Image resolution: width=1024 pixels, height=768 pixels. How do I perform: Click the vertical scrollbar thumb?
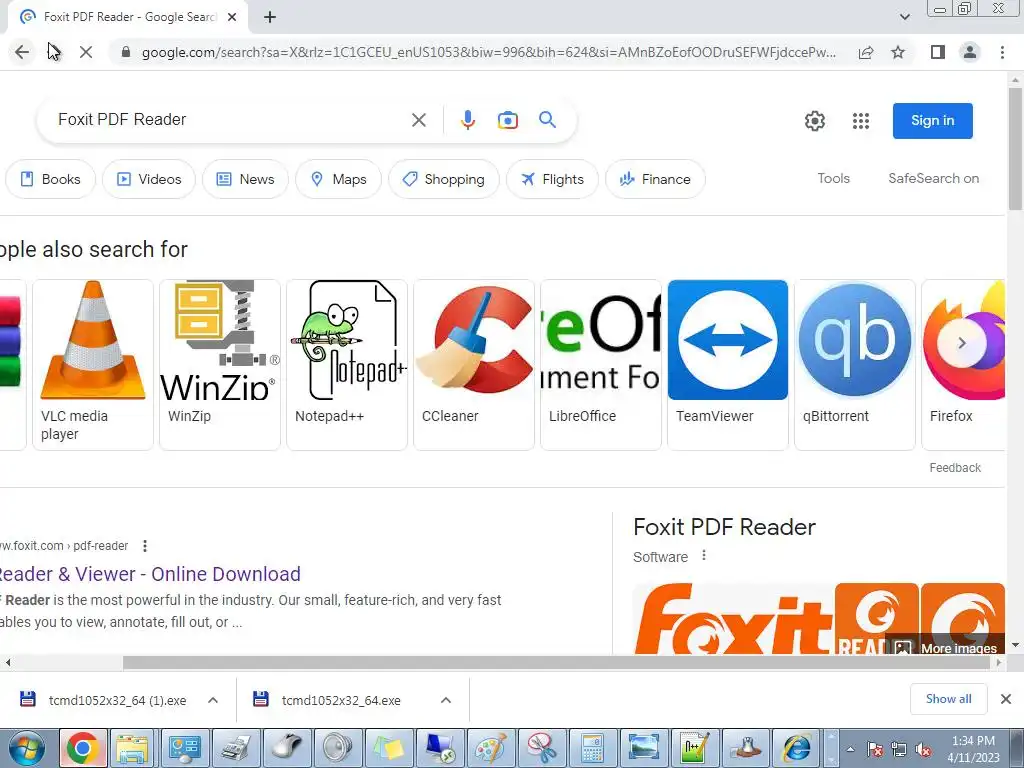(x=1015, y=148)
